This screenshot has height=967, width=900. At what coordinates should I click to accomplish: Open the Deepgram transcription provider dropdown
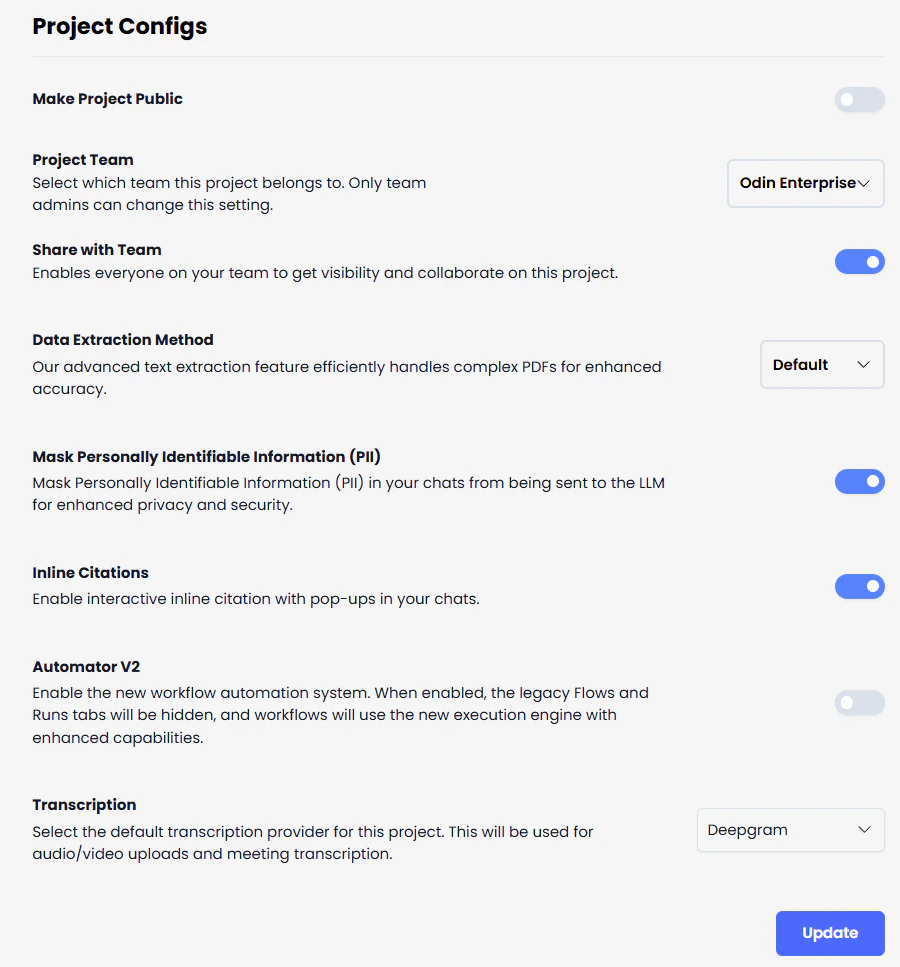(790, 830)
